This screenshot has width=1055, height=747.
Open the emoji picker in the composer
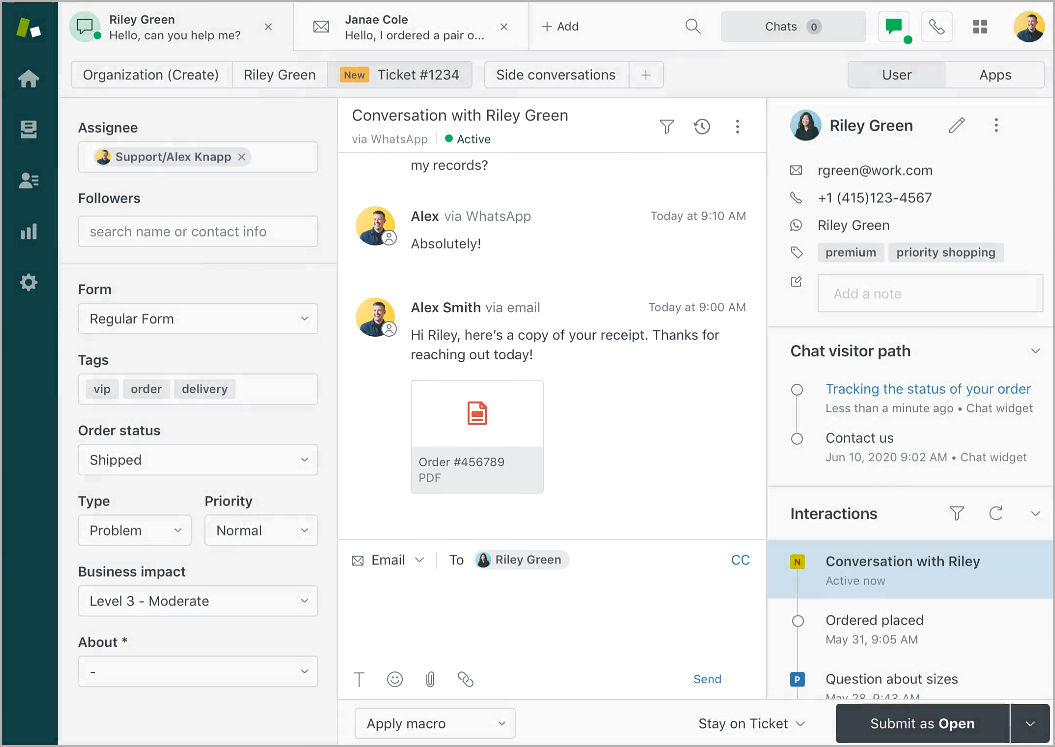pos(395,679)
